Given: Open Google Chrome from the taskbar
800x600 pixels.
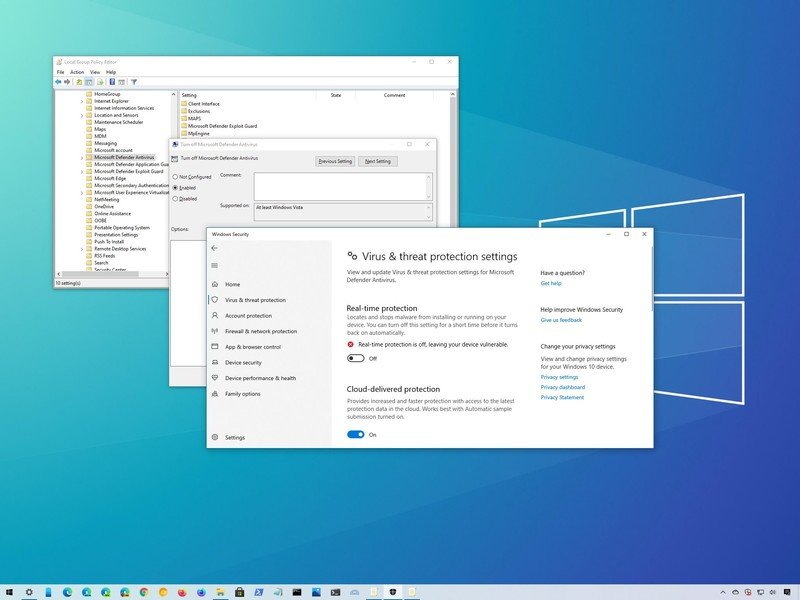Looking at the screenshot, I should (144, 592).
